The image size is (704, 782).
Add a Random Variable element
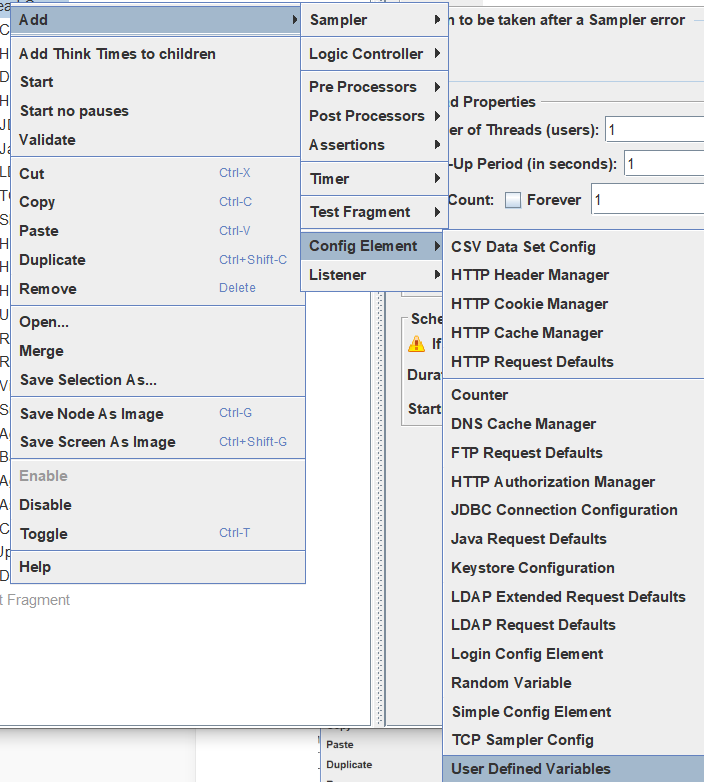(x=573, y=683)
